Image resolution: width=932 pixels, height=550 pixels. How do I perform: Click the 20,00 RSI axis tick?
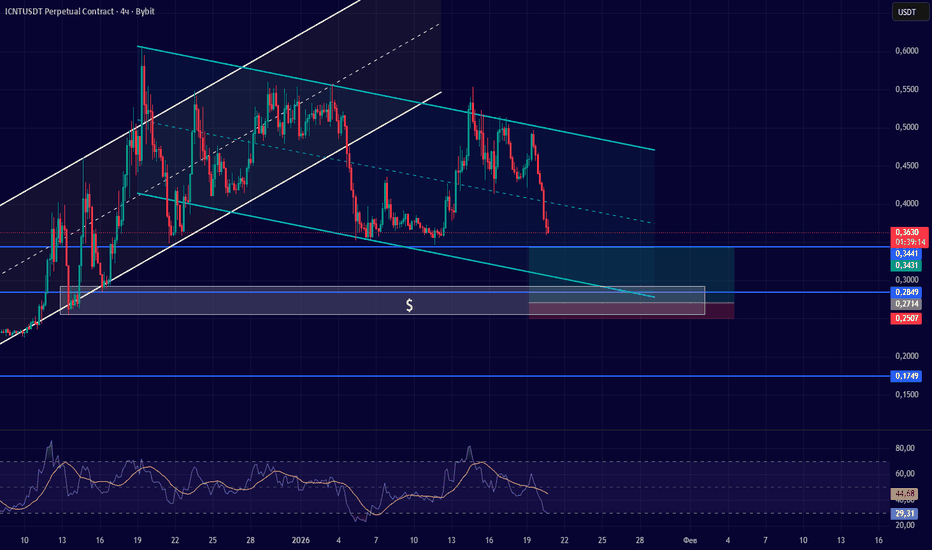(905, 526)
